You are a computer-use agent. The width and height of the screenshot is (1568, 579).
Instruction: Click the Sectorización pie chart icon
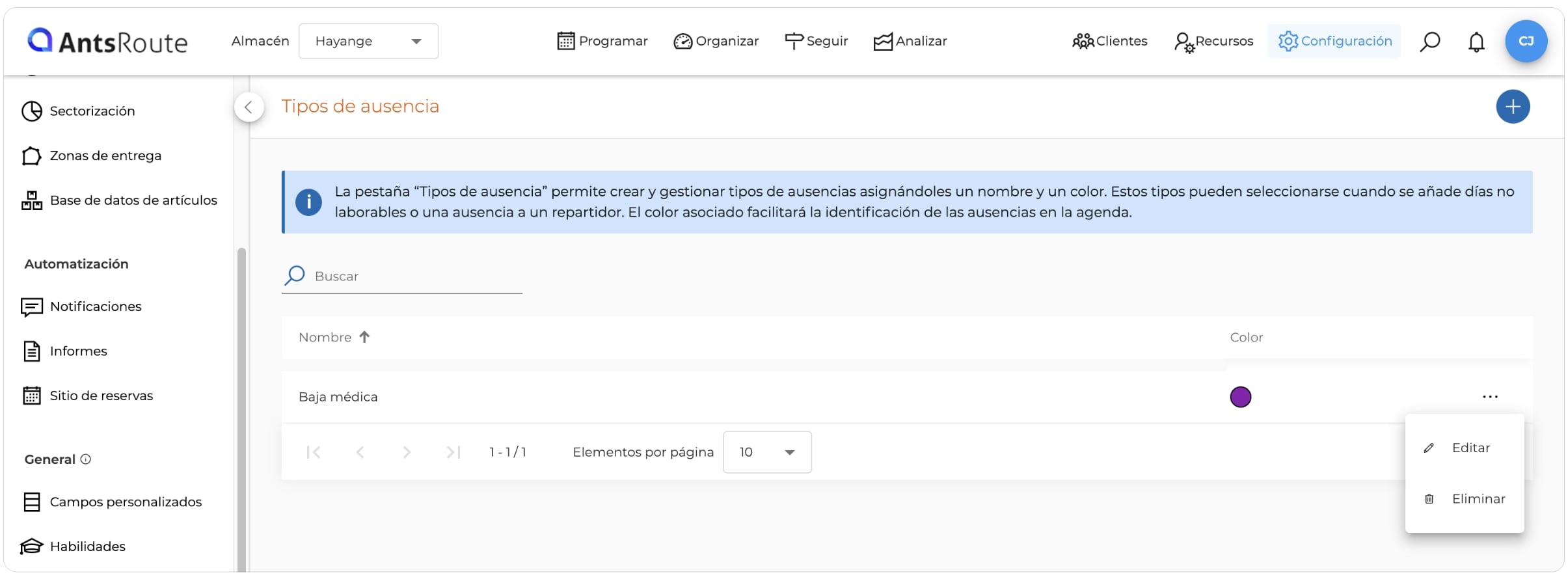tap(31, 111)
